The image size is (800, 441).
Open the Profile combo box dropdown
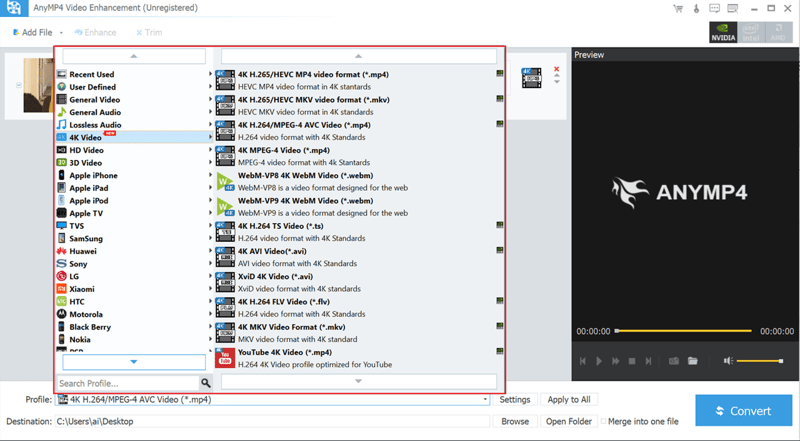[x=485, y=400]
